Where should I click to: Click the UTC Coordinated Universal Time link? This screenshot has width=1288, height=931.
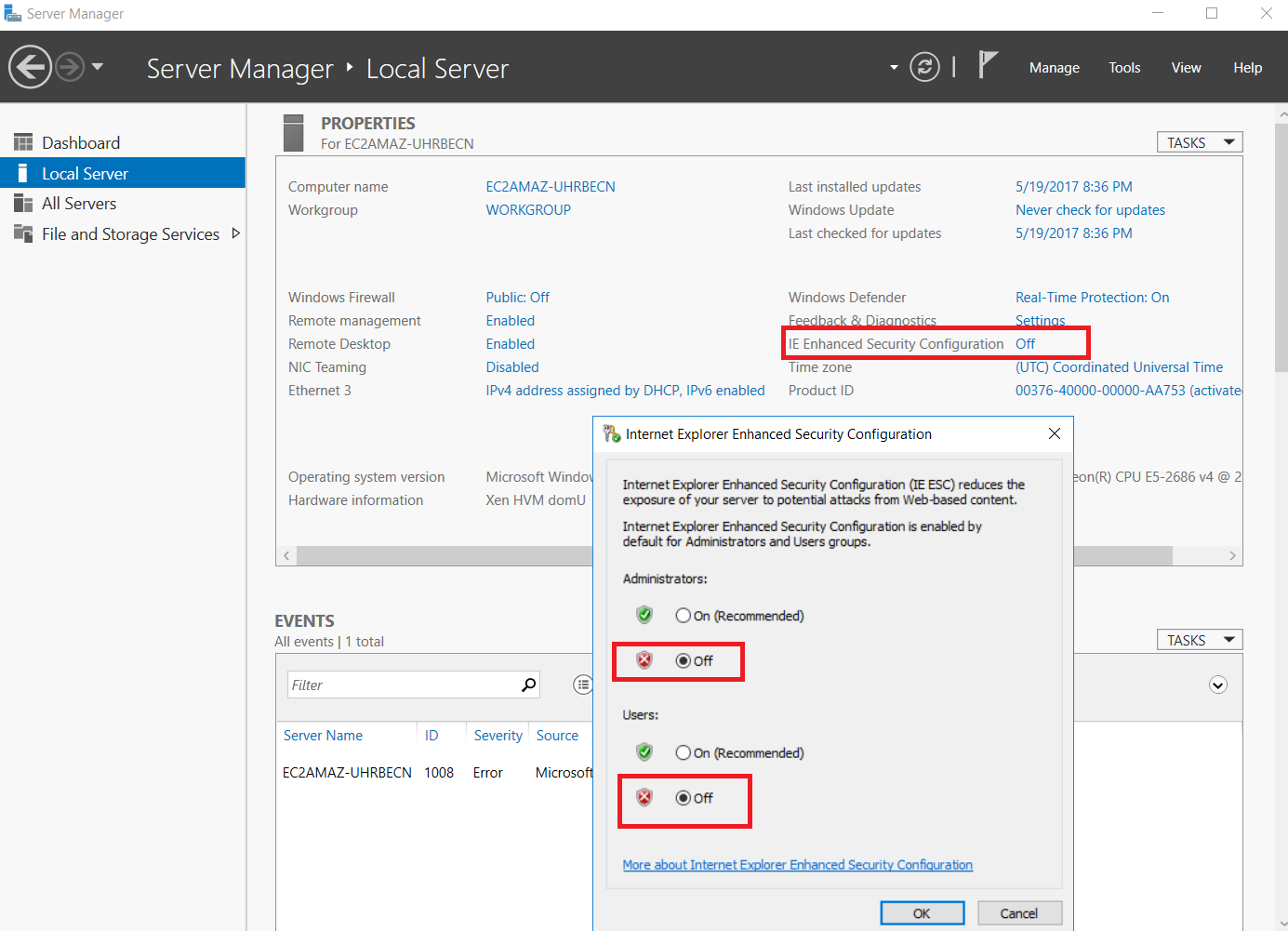tap(1119, 367)
